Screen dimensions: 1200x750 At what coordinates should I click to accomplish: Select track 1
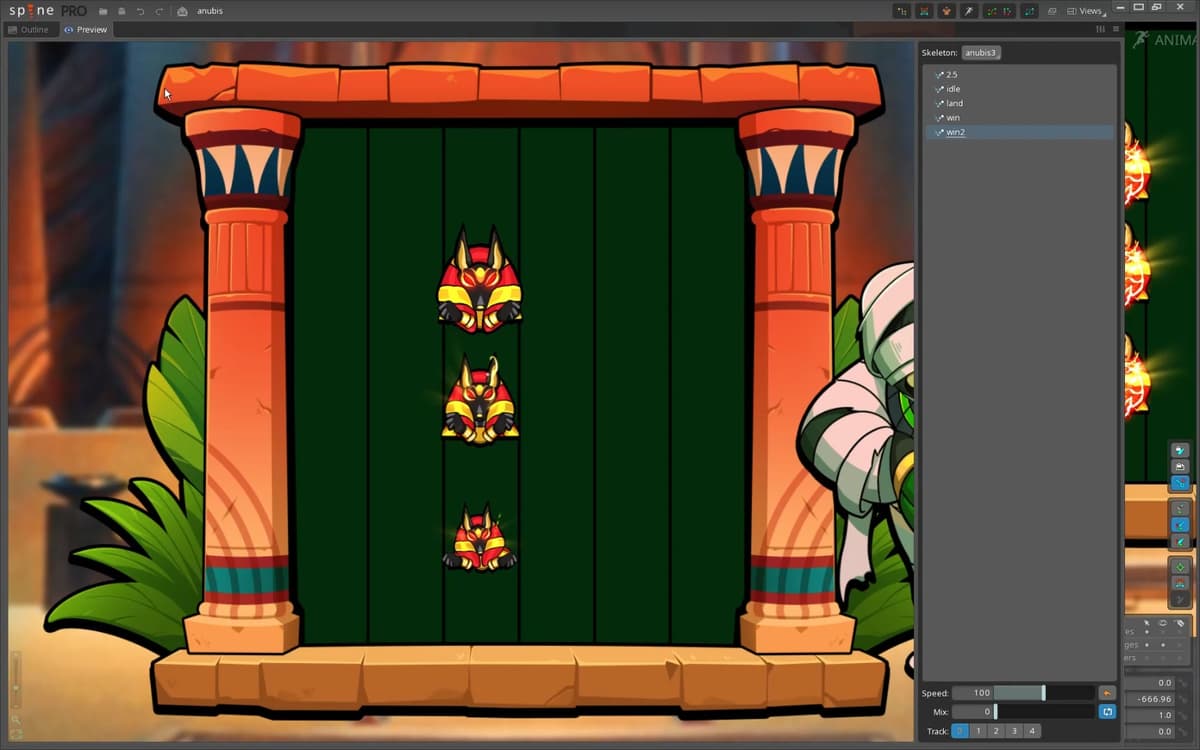point(978,731)
